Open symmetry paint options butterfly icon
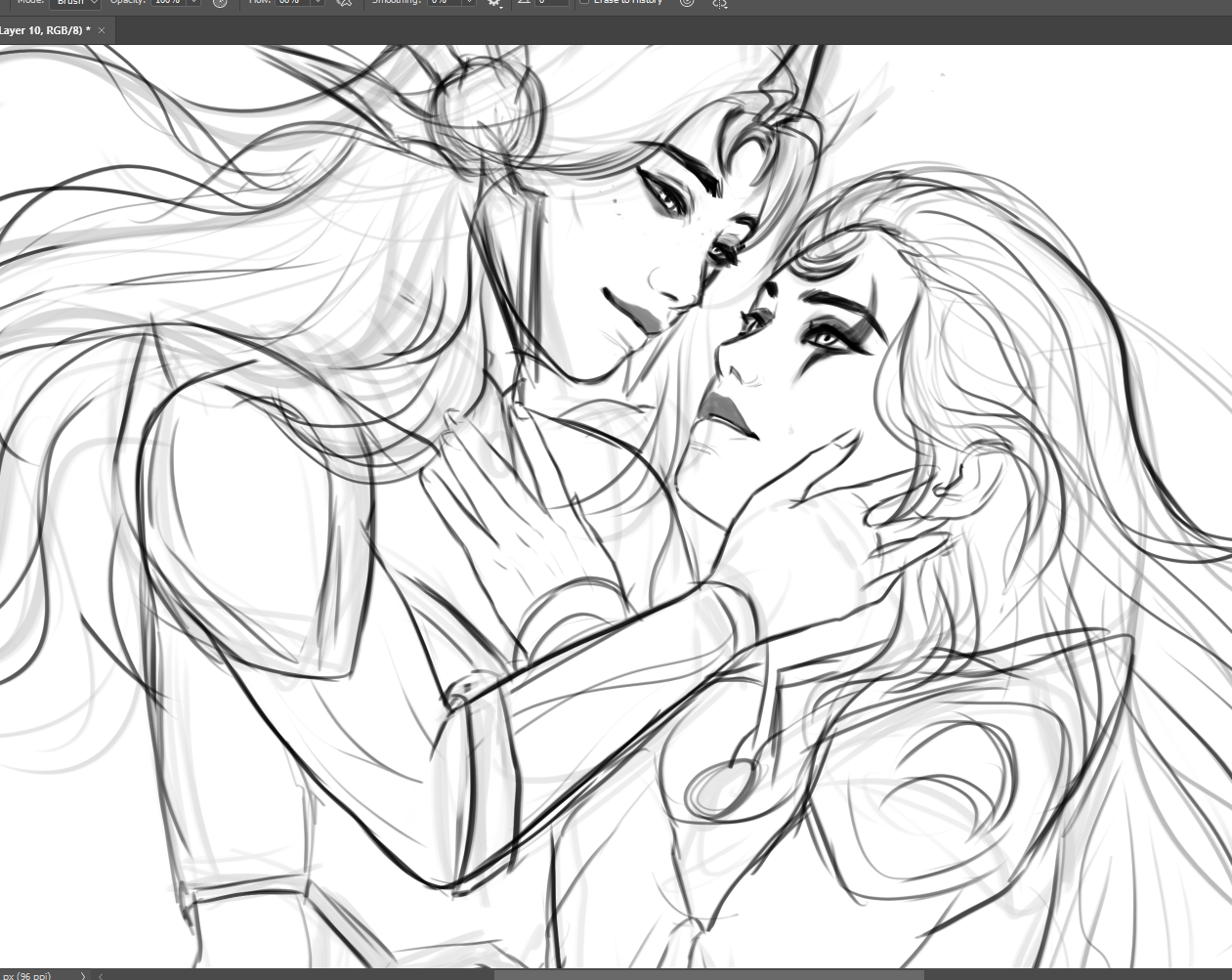 720,2
